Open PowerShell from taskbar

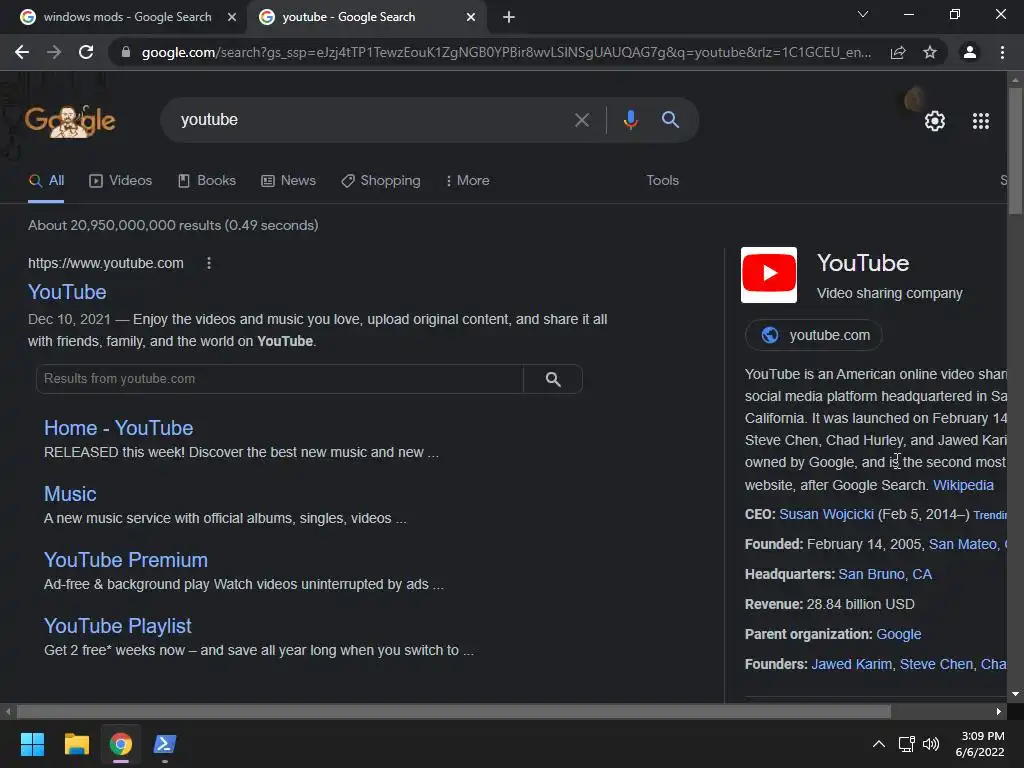(165, 744)
